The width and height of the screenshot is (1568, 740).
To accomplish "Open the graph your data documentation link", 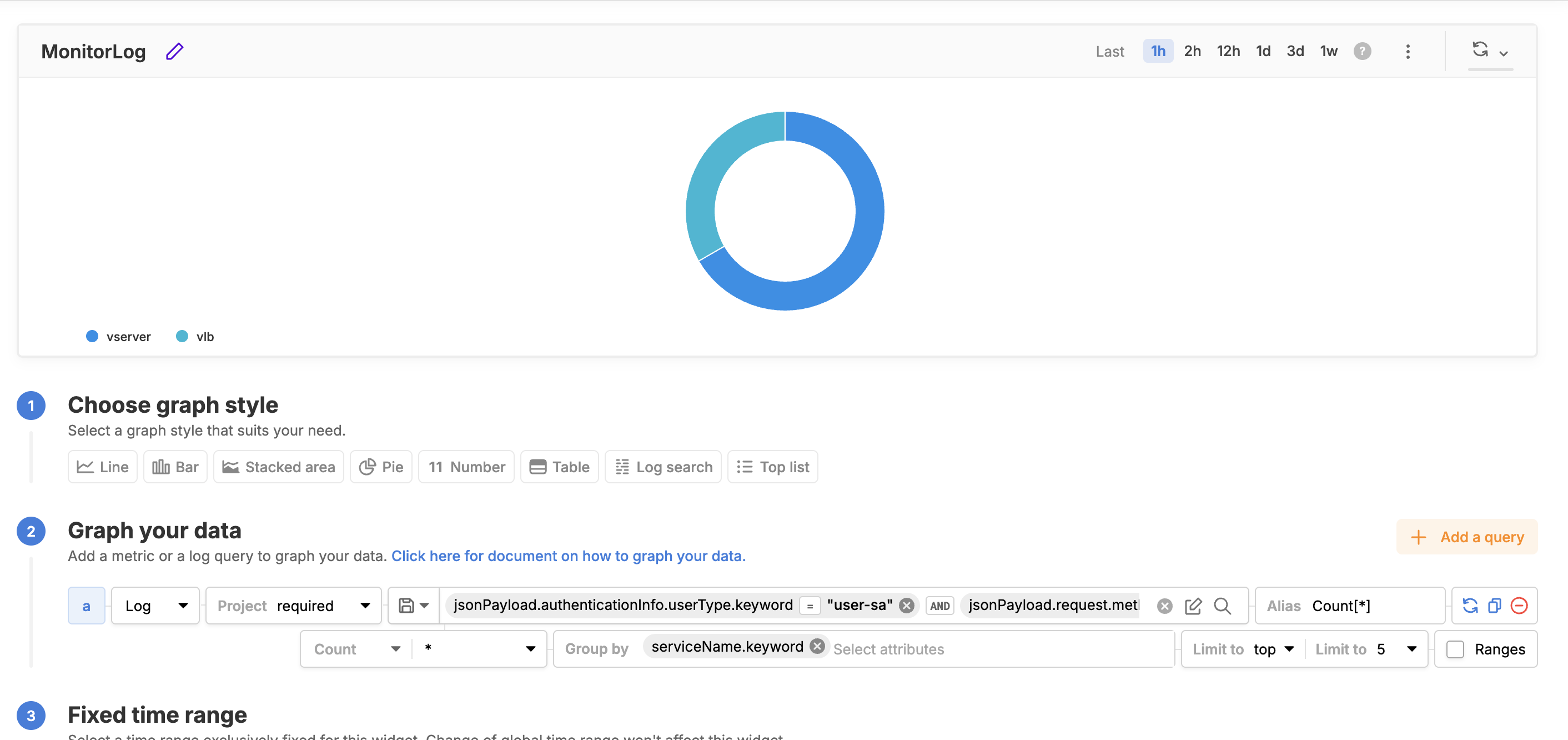I will [568, 556].
